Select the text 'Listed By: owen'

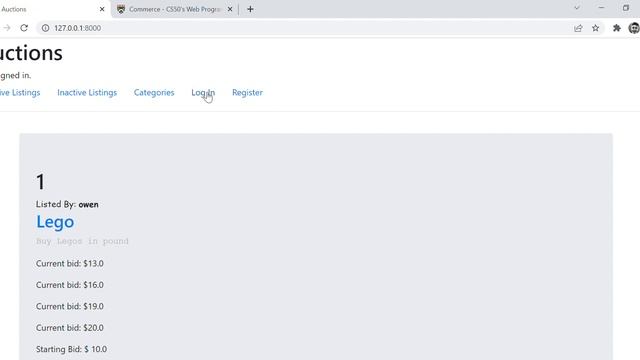pos(67,204)
